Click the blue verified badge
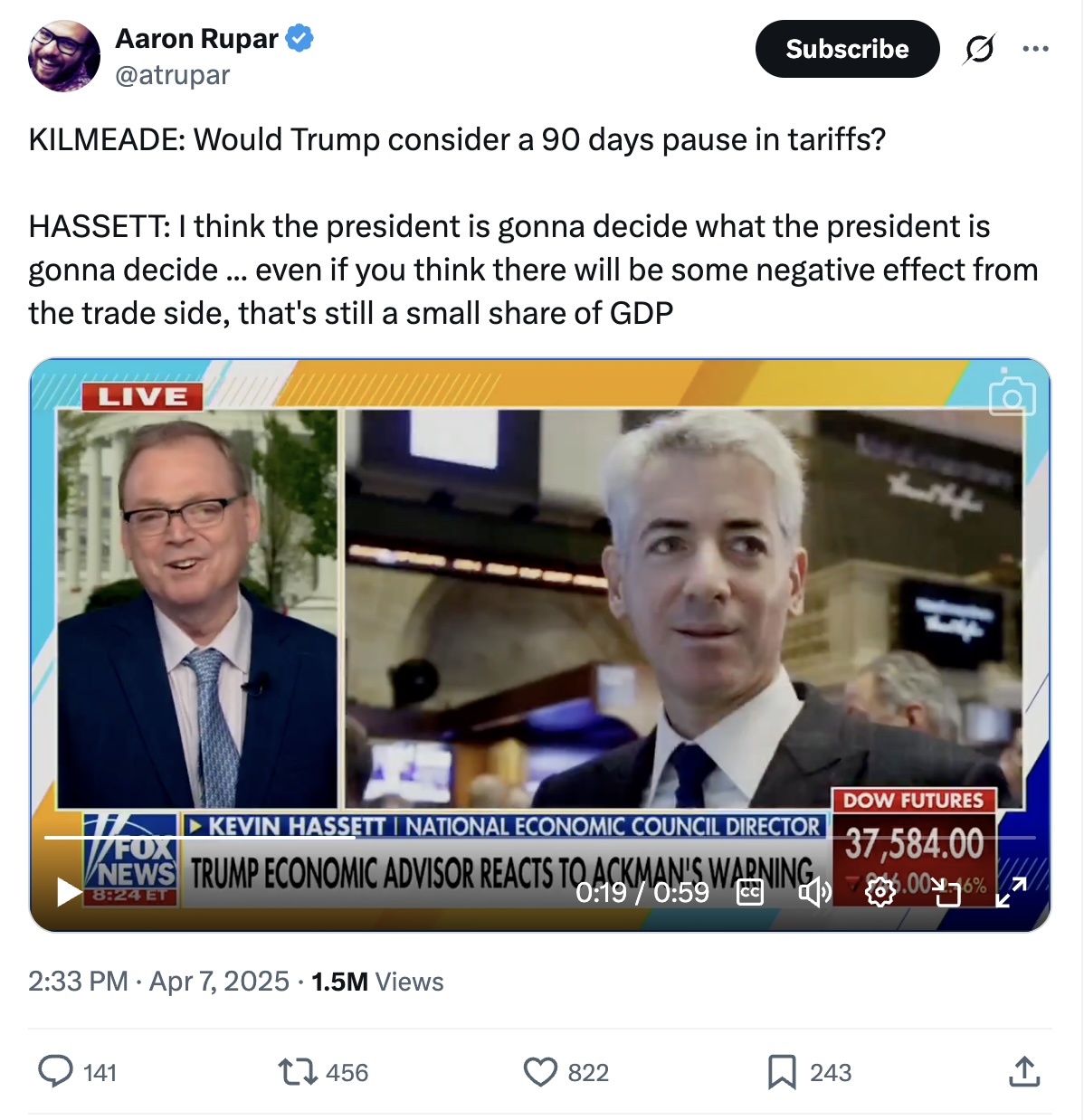Image resolution: width=1084 pixels, height=1120 pixels. tap(300, 39)
